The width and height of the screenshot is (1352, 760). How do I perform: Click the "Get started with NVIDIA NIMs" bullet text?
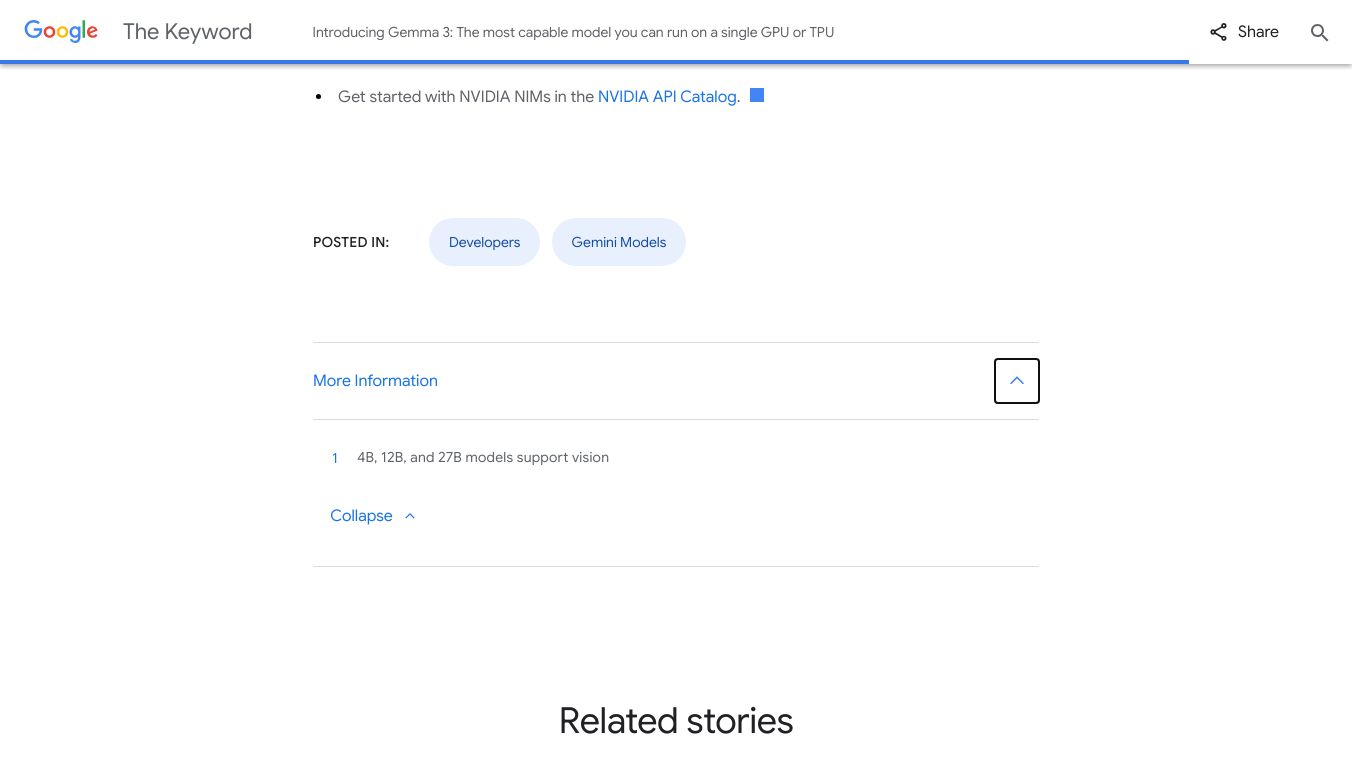465,97
